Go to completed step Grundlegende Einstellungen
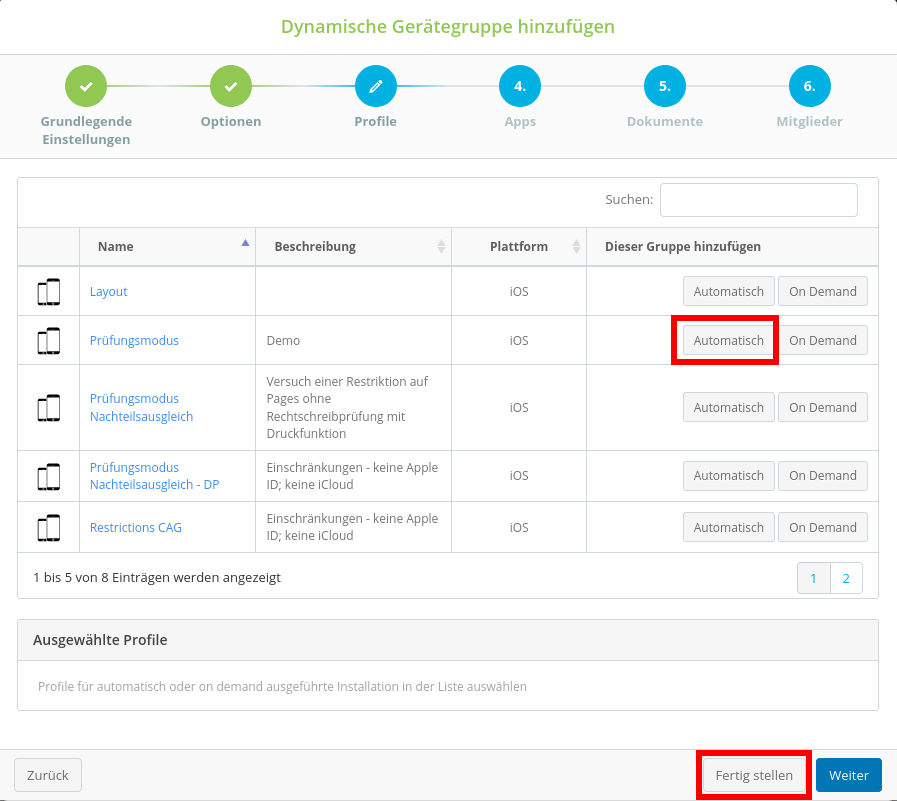The image size is (897, 801). click(x=86, y=87)
